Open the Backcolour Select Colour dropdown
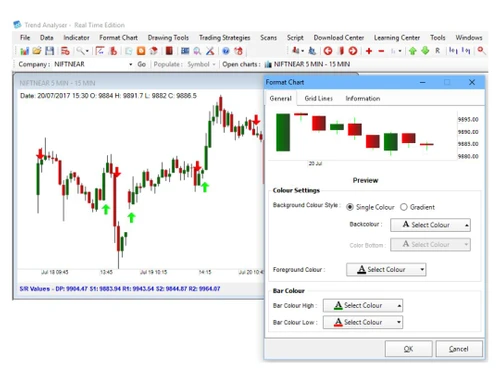This screenshot has height=375, width=500. [x=430, y=225]
